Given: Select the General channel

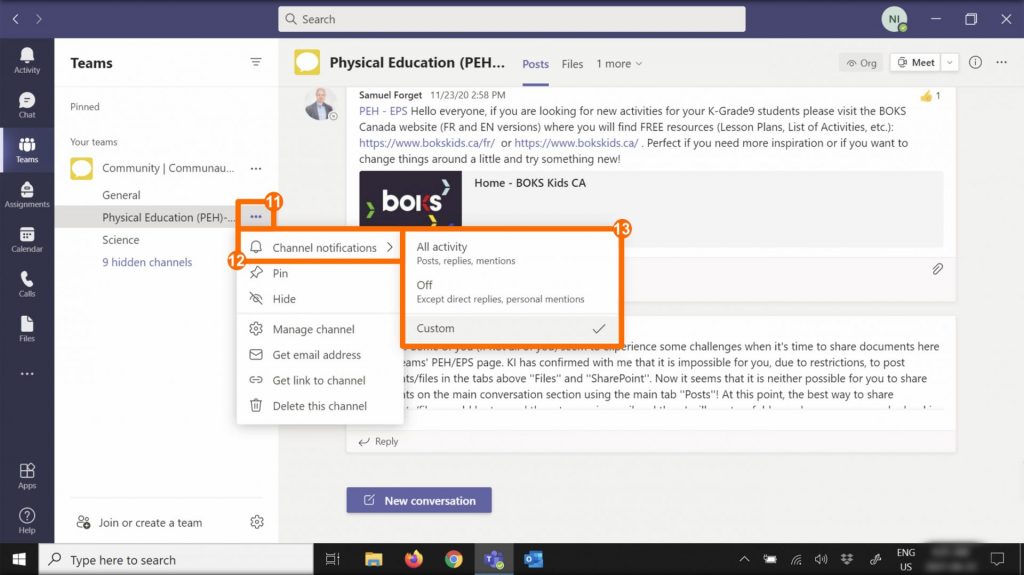Looking at the screenshot, I should [121, 195].
